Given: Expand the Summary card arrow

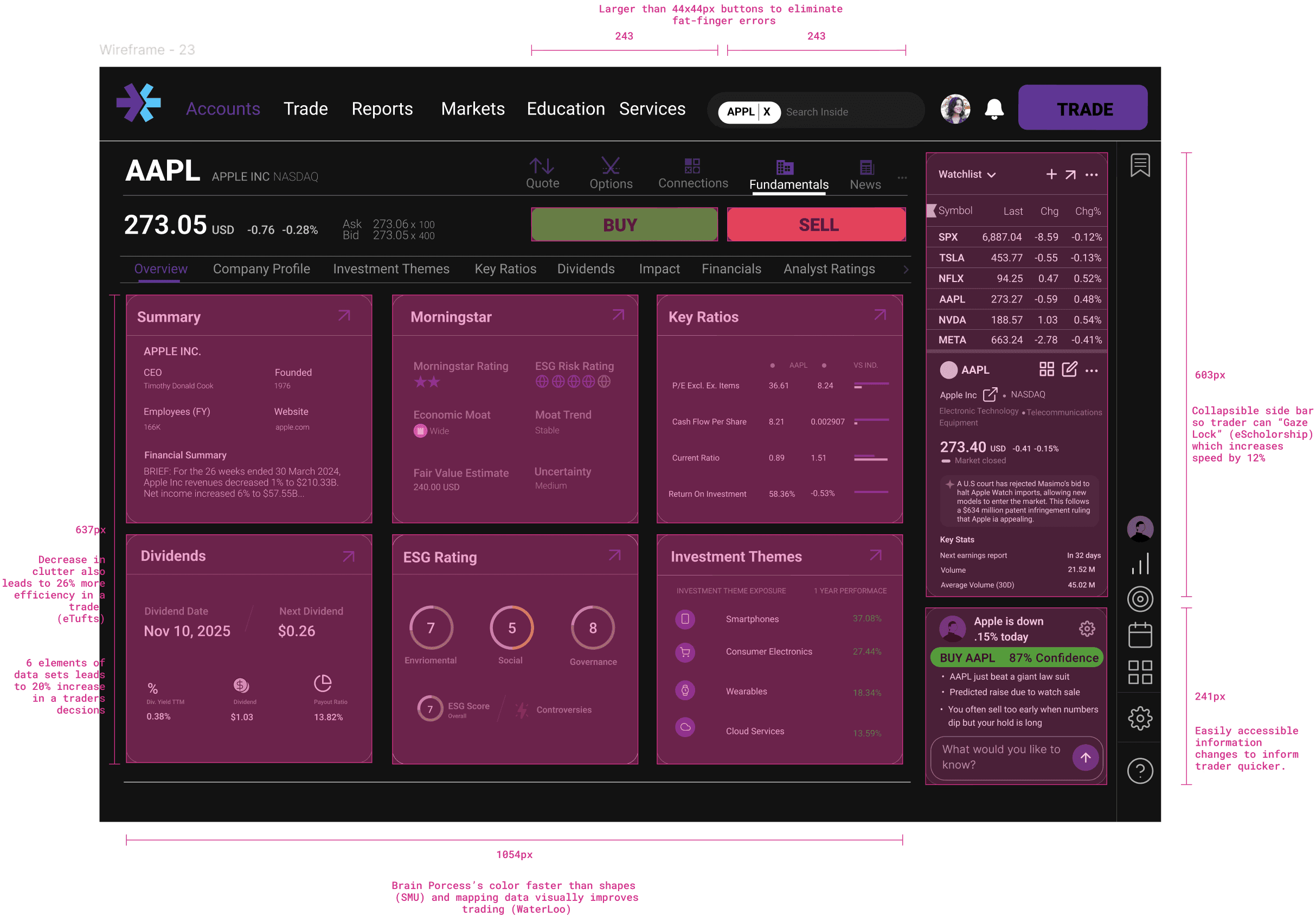Looking at the screenshot, I should tap(344, 315).
